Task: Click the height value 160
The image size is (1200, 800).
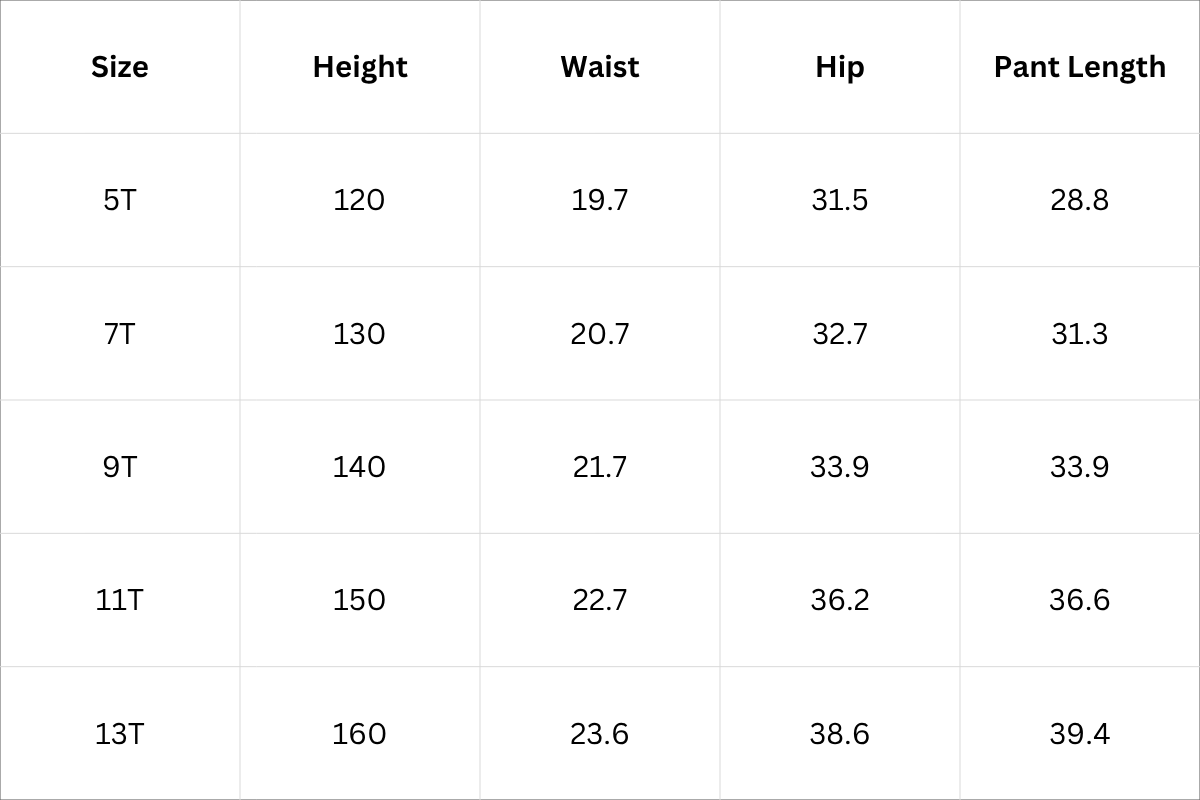Action: point(359,734)
